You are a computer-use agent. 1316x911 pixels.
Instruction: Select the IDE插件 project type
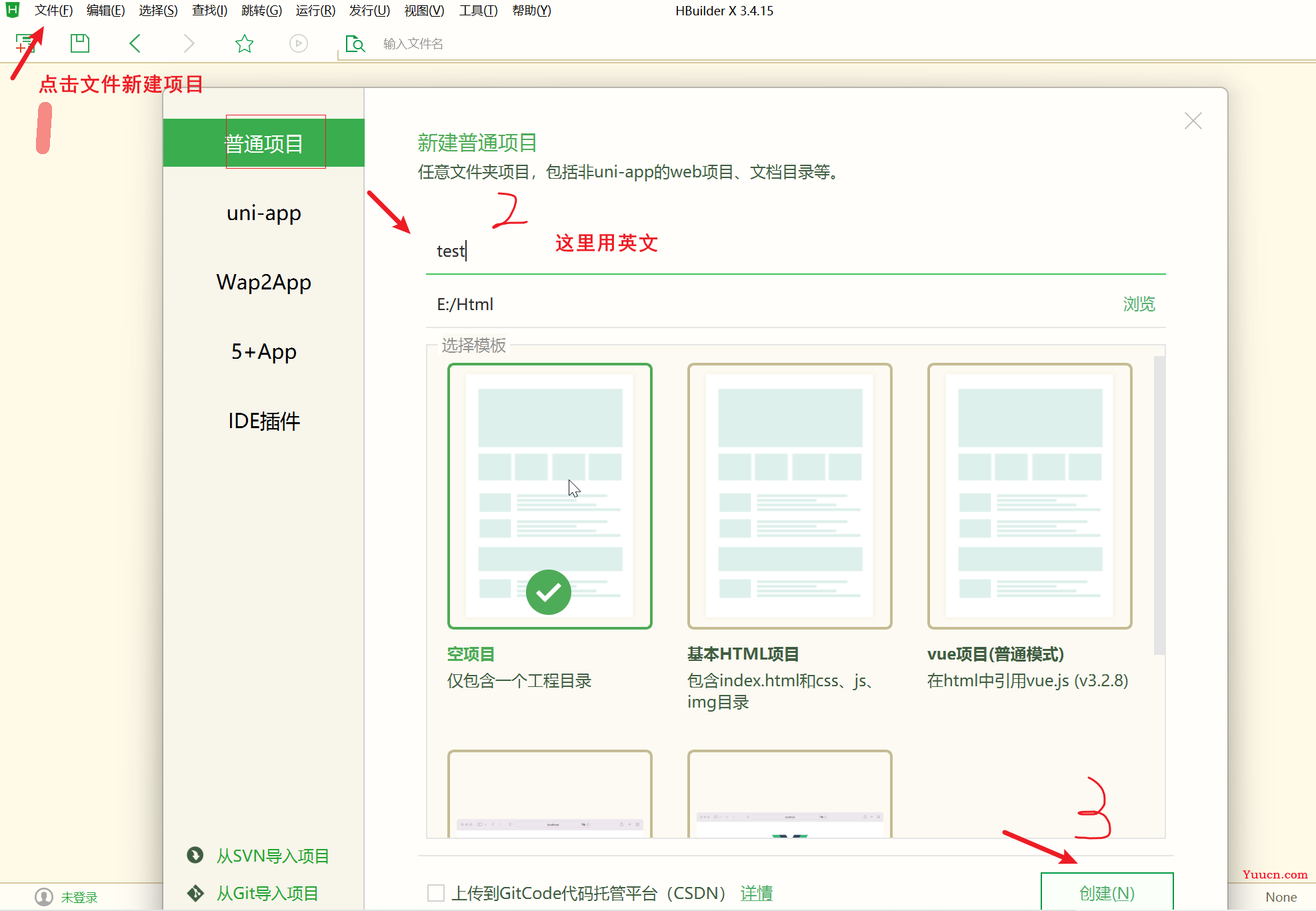pyautogui.click(x=264, y=421)
